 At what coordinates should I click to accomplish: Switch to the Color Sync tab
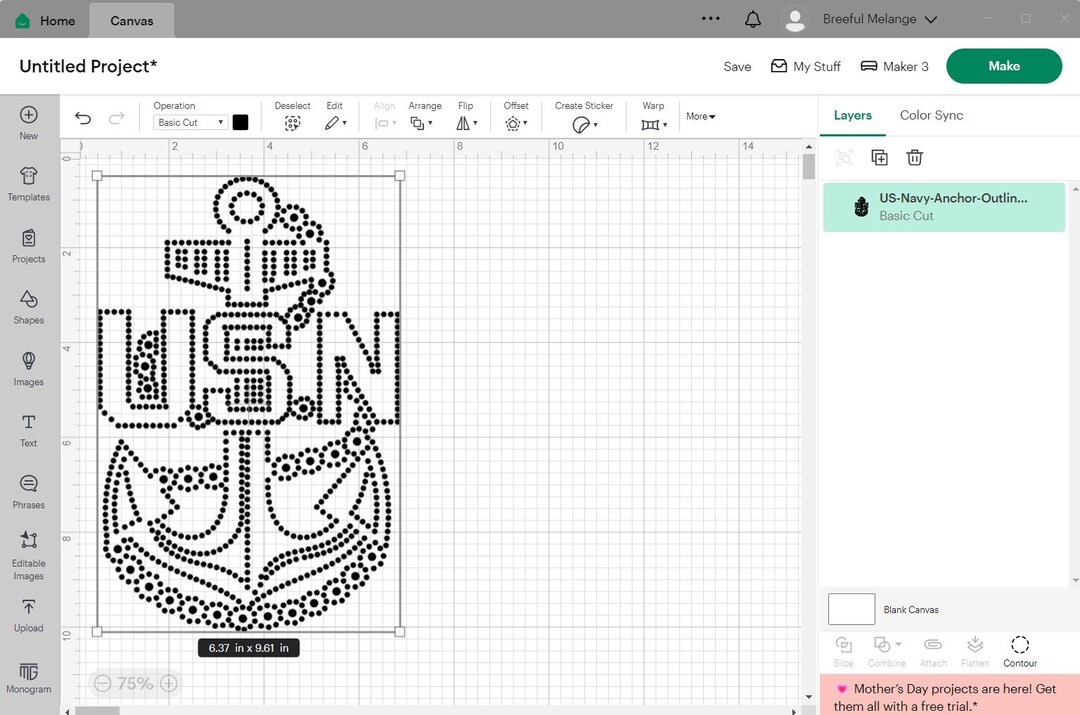[931, 115]
